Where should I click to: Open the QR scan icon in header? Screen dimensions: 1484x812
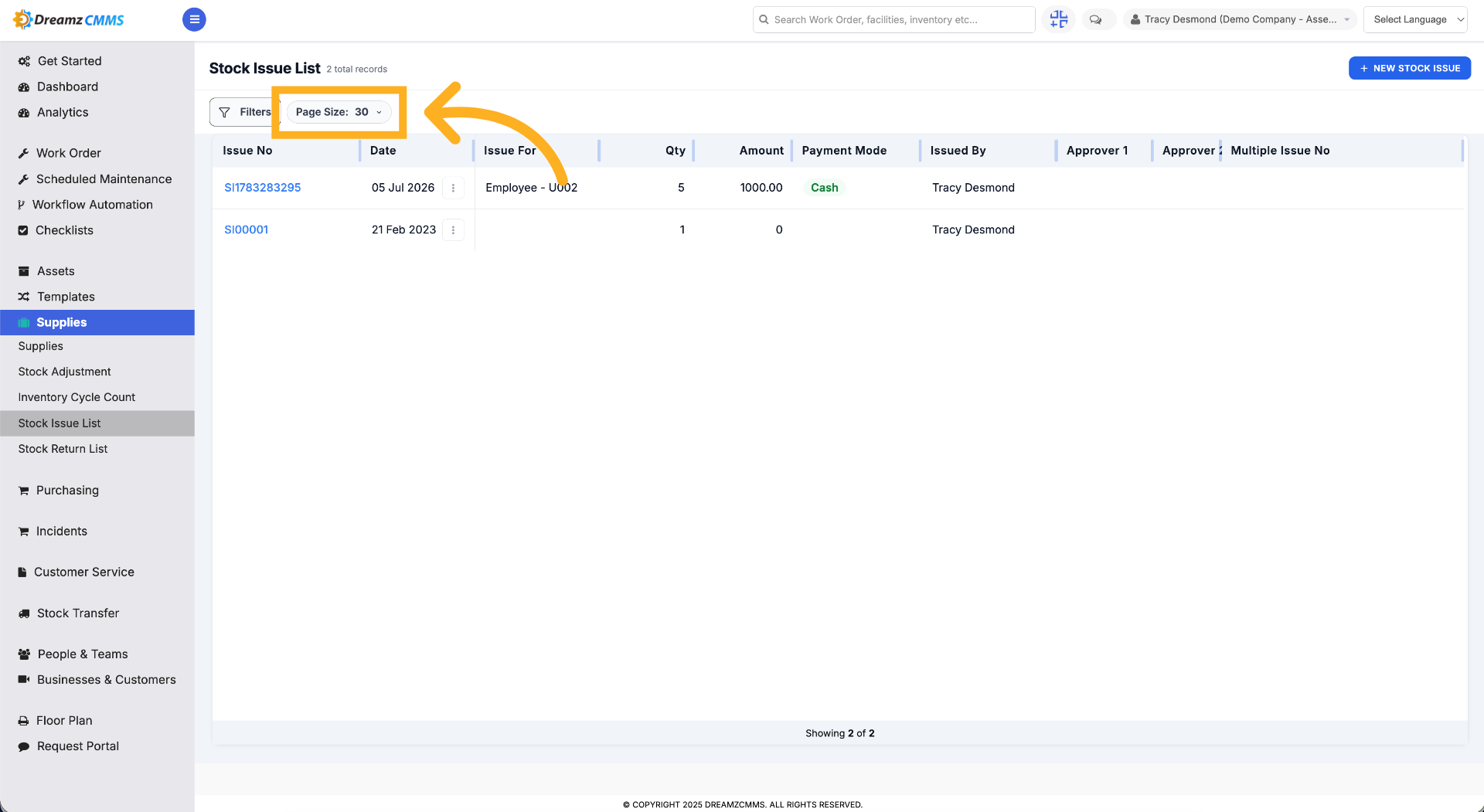1059,19
